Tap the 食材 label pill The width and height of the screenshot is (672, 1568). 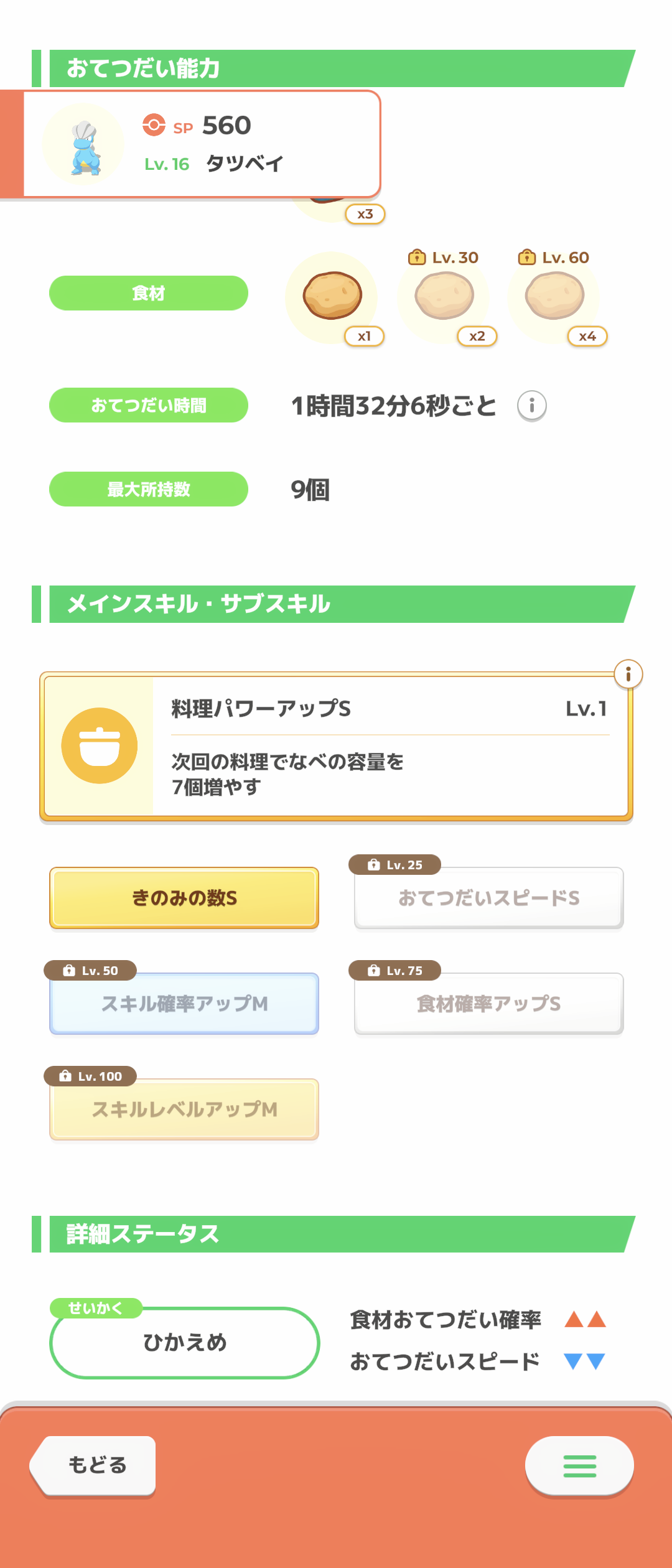(x=149, y=293)
